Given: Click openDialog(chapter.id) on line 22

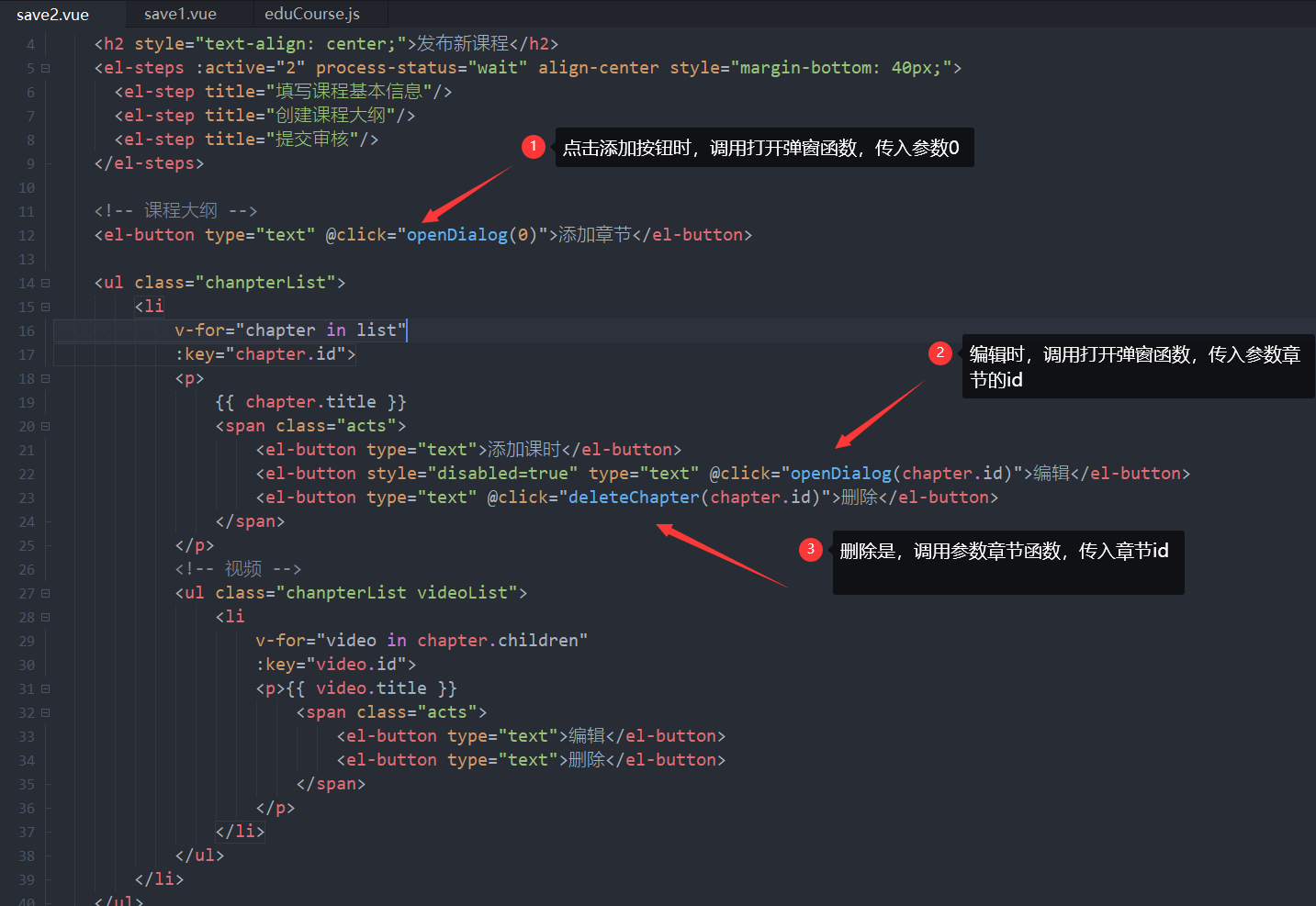Looking at the screenshot, I should click(x=901, y=474).
